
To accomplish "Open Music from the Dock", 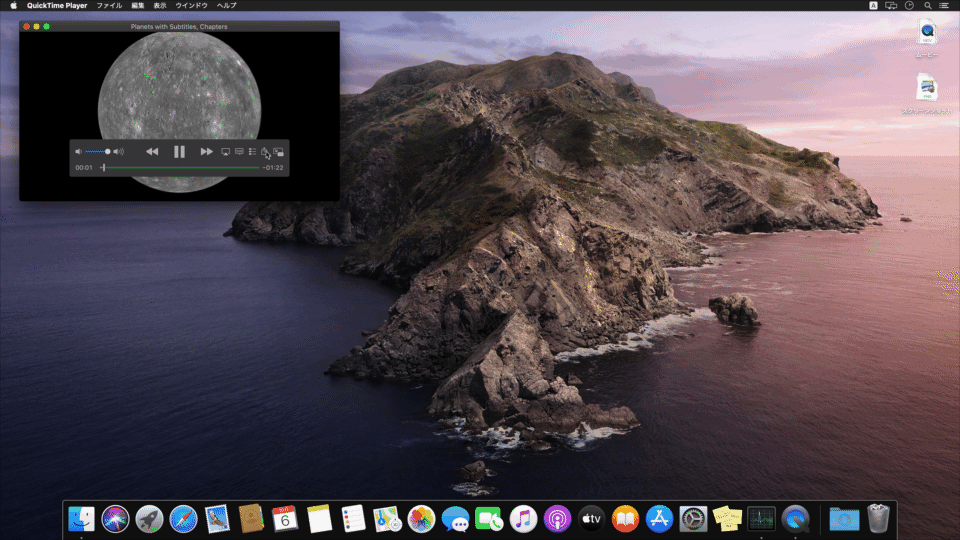I will tap(523, 519).
